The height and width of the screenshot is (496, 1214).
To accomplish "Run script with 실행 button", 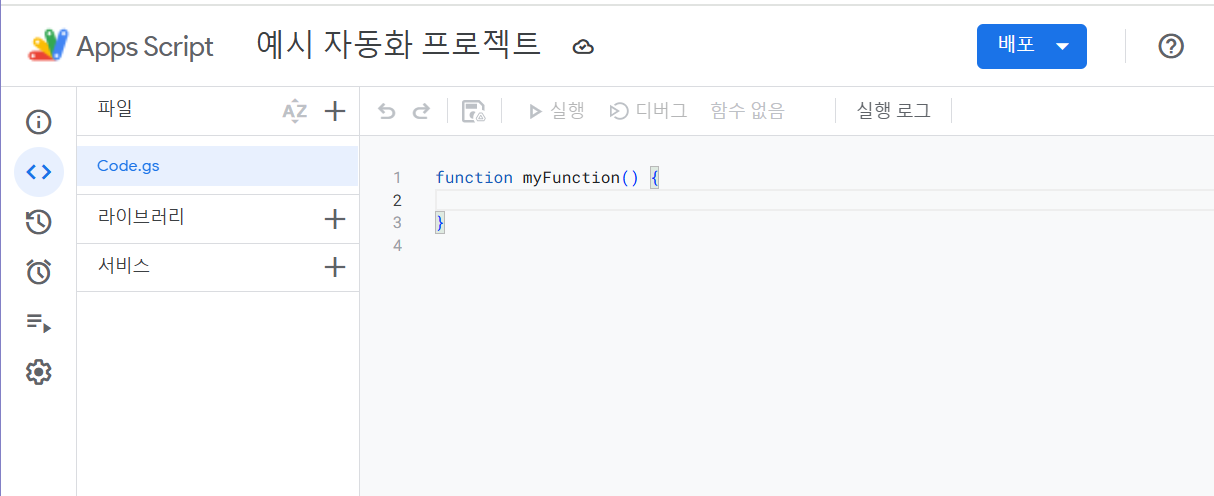I will (556, 111).
